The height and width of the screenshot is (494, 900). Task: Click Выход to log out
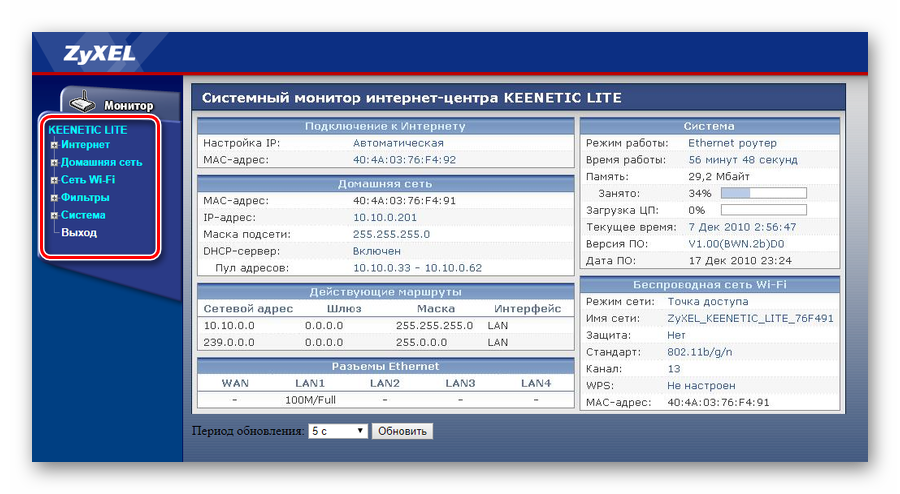point(79,233)
